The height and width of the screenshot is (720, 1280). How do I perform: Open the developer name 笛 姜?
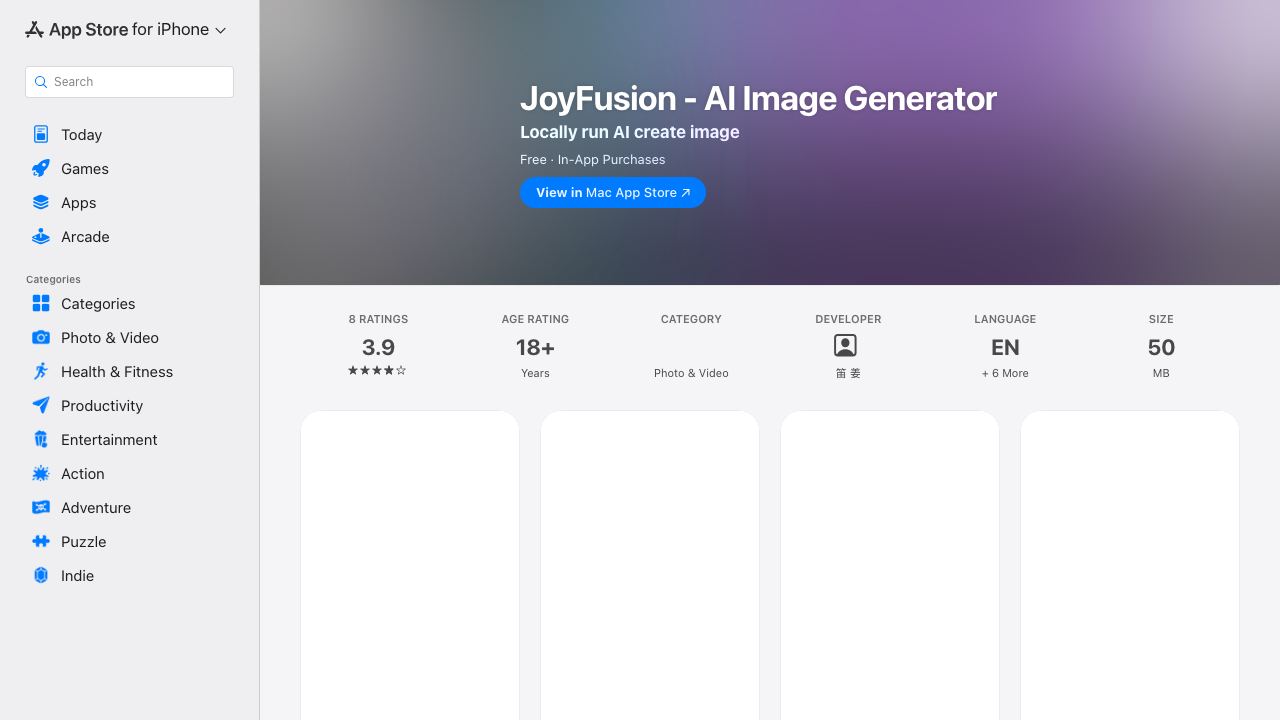pyautogui.click(x=848, y=373)
